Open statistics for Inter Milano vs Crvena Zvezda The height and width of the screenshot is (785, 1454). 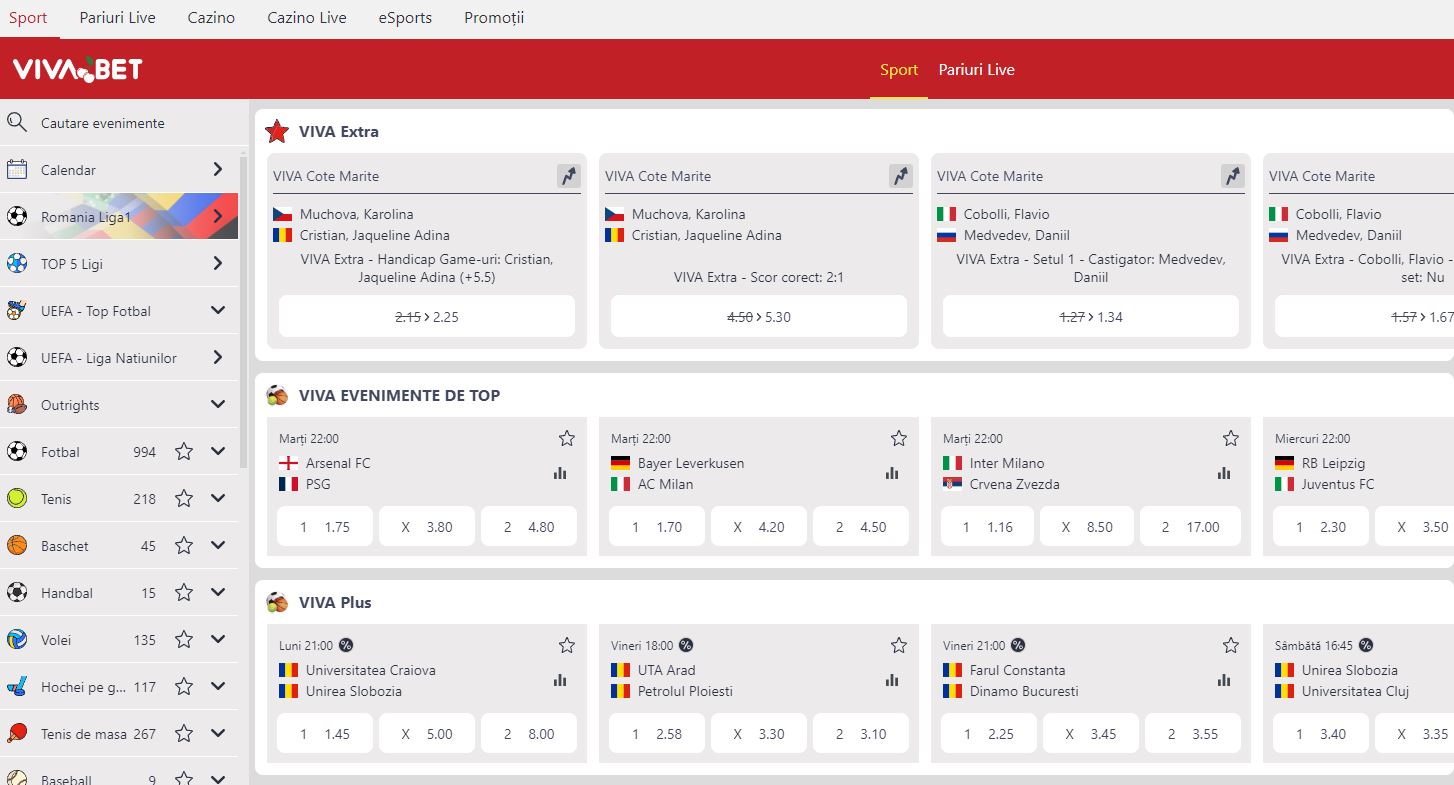1224,474
